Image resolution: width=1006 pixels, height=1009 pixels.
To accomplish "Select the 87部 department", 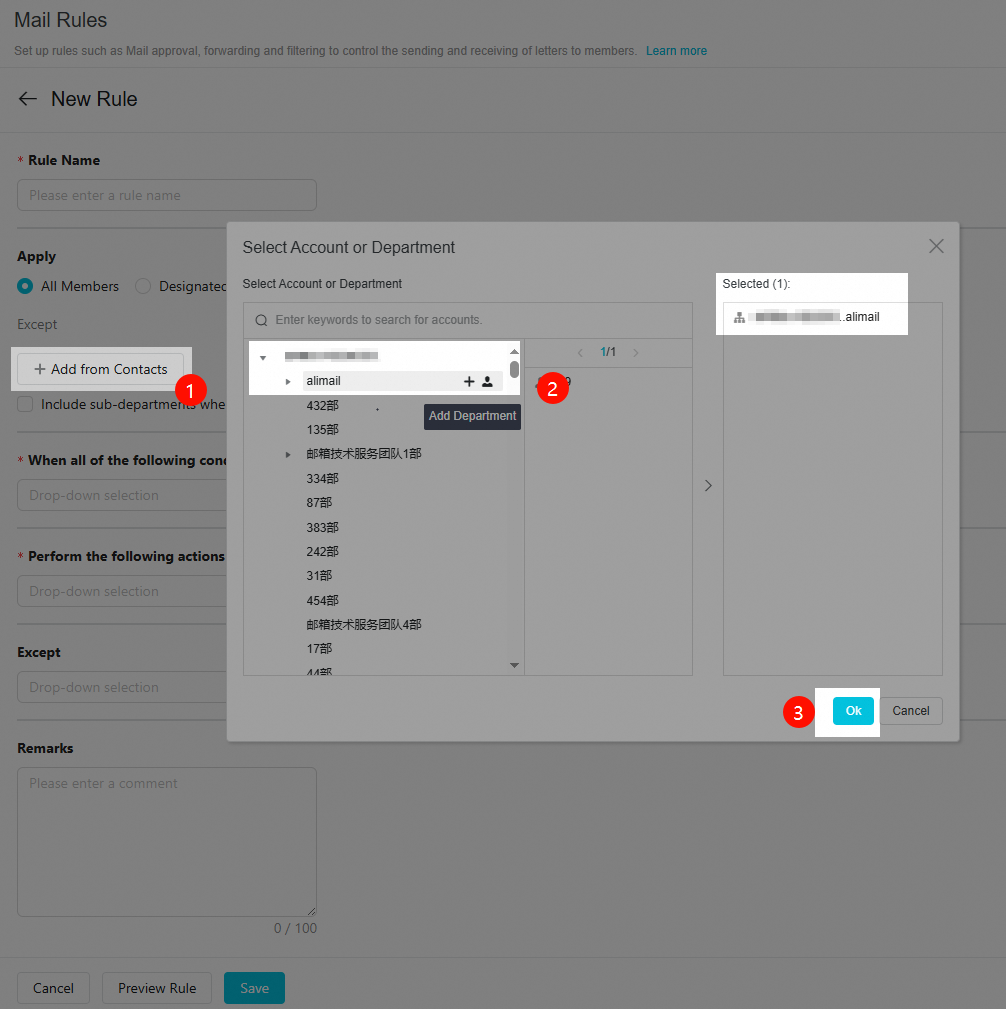I will click(319, 503).
